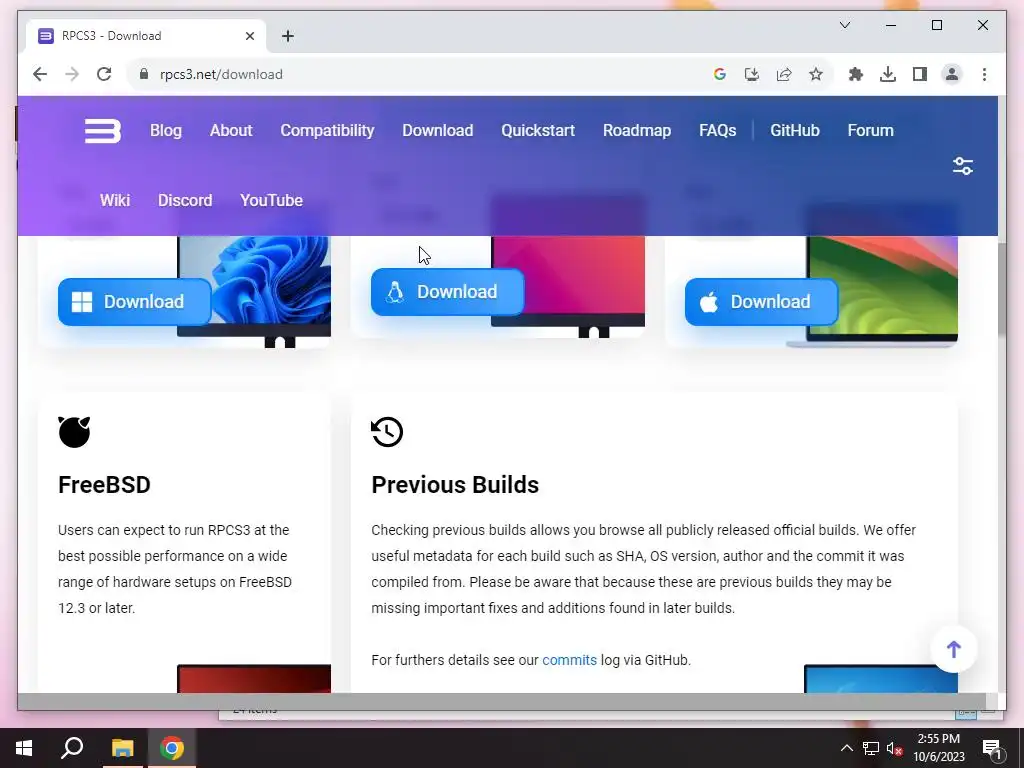Image resolution: width=1024 pixels, height=768 pixels.
Task: Open the notification center icon
Action: click(x=992, y=748)
